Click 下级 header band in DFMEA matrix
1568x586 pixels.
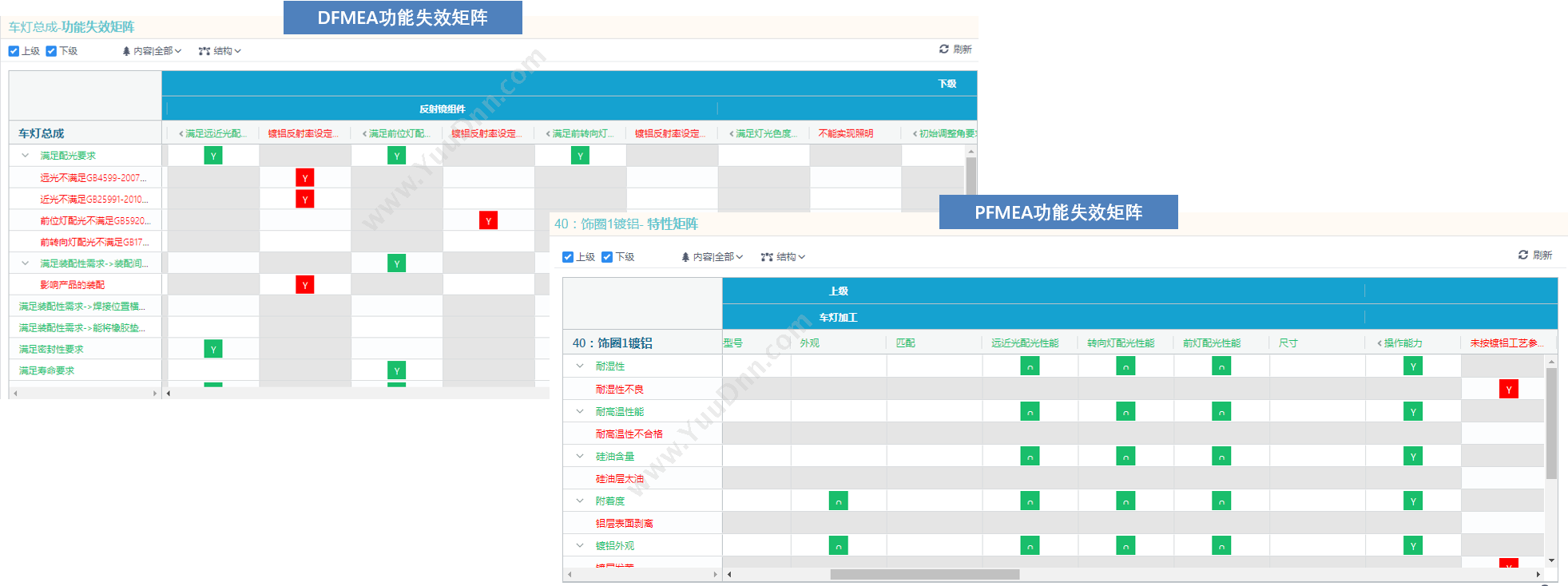570,83
